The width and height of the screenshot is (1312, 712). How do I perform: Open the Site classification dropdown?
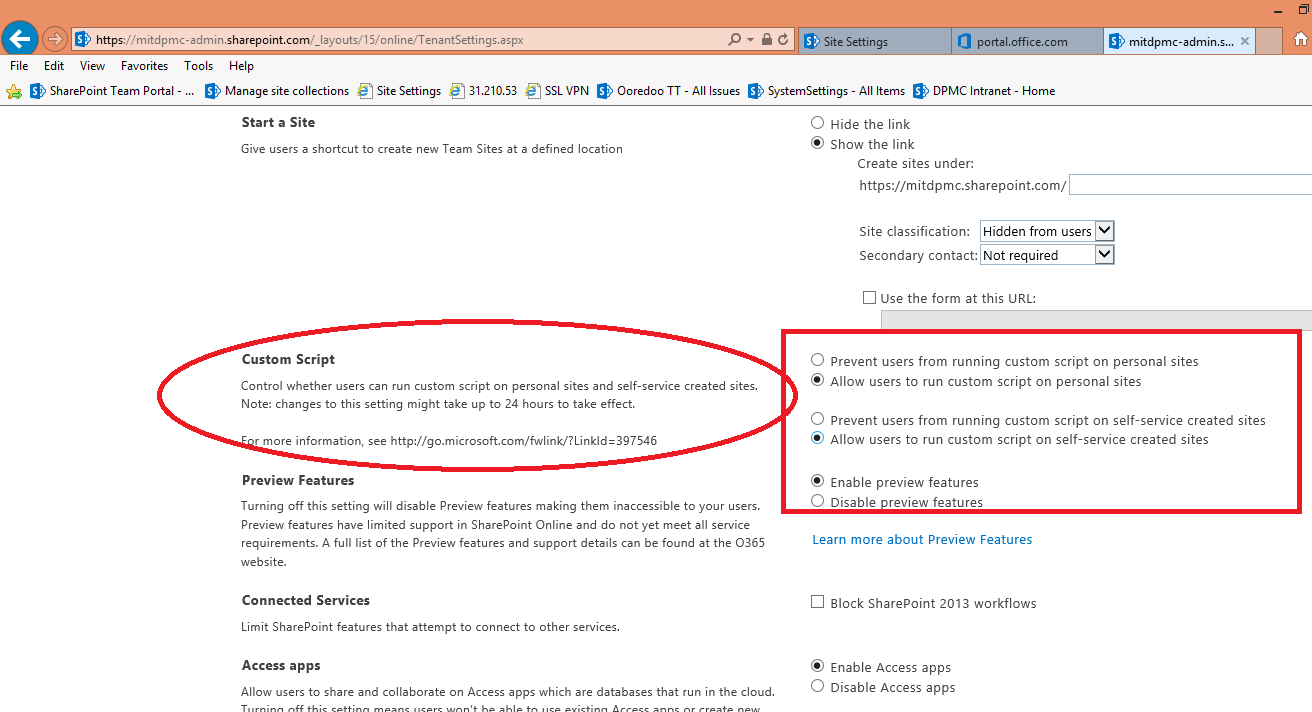(1104, 231)
